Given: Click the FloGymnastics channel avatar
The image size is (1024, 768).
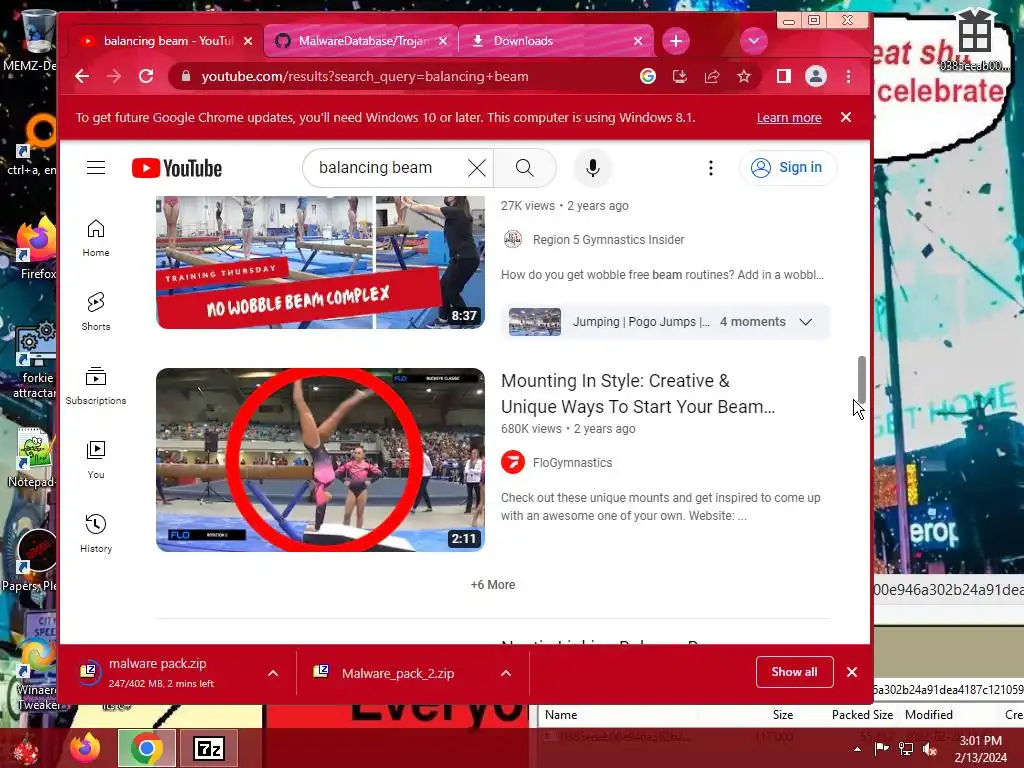Looking at the screenshot, I should coord(513,462).
